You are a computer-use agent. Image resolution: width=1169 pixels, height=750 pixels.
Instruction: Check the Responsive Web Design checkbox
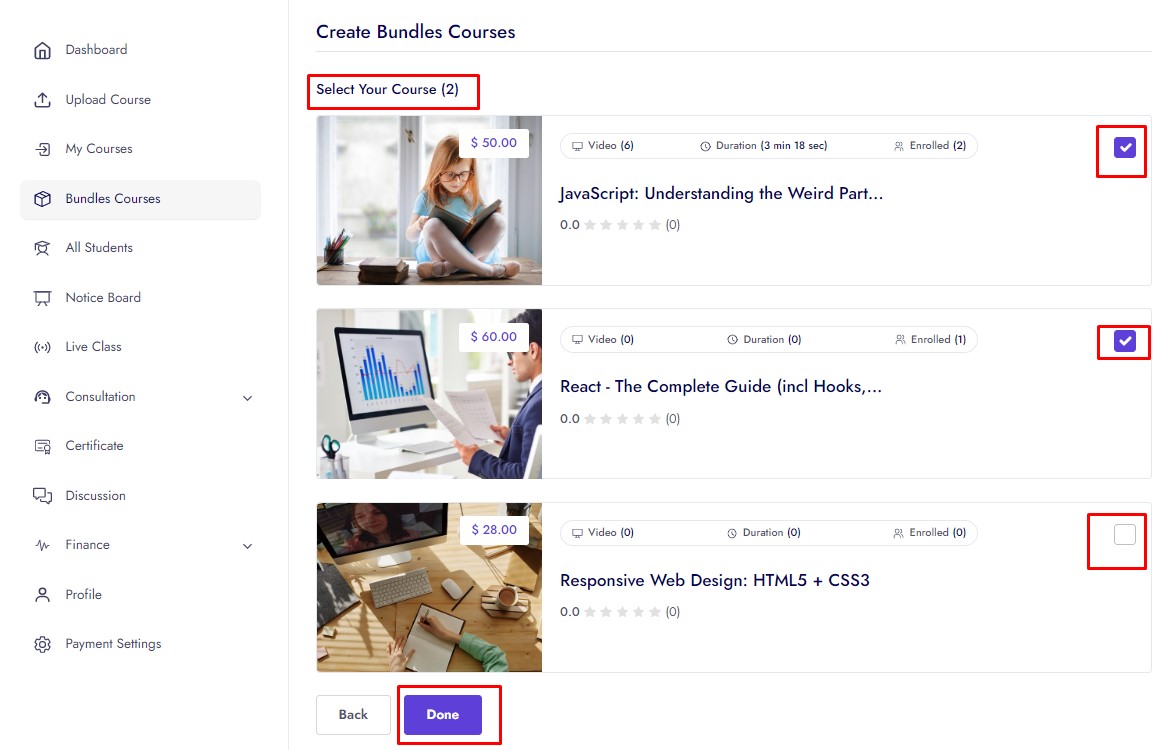point(1125,535)
